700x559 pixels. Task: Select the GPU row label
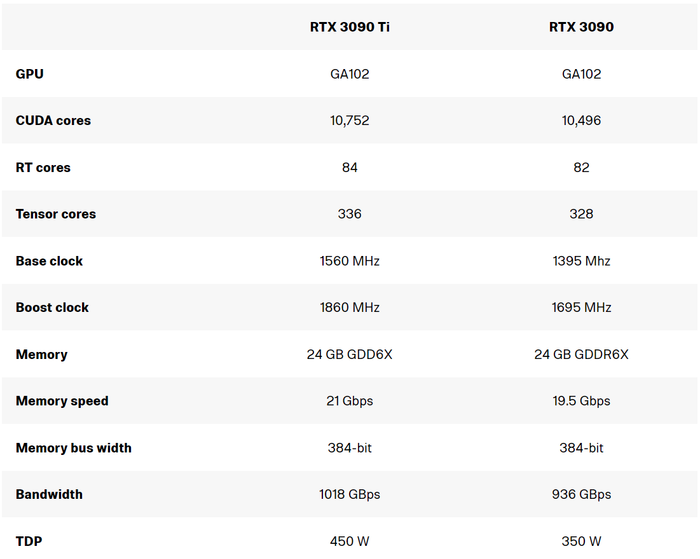pos(30,74)
